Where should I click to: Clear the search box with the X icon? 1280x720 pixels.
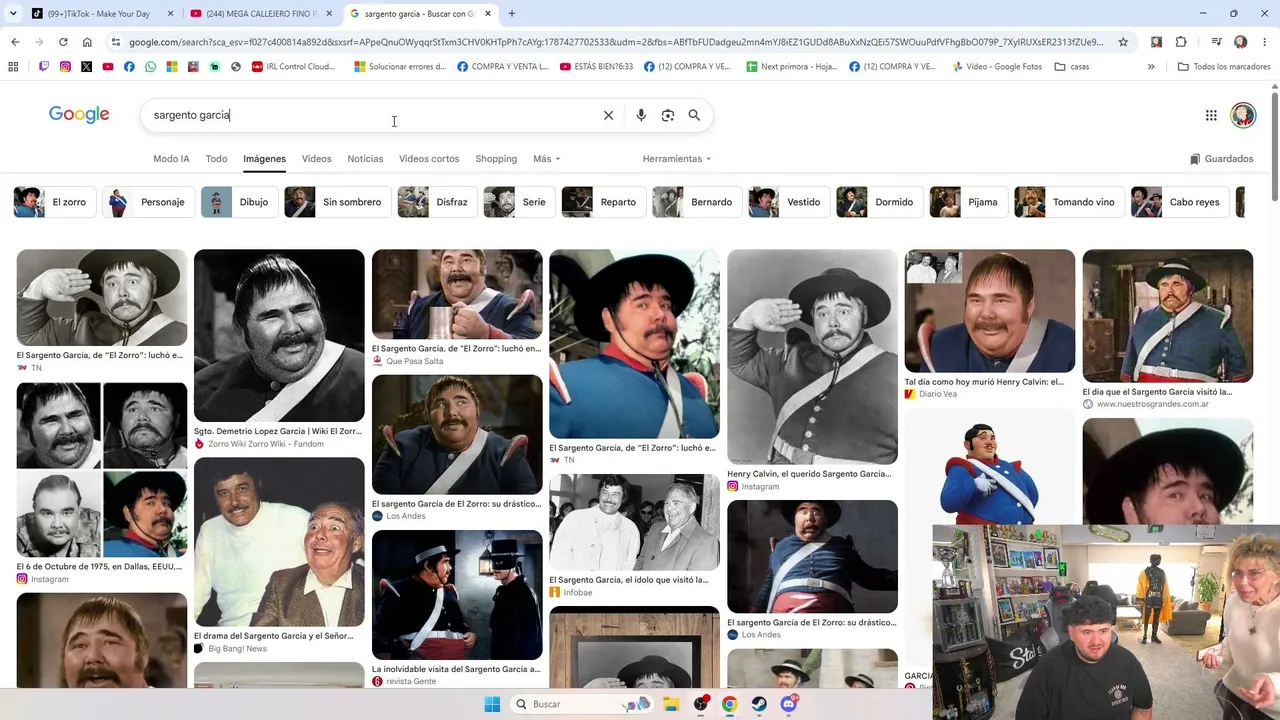click(x=608, y=115)
